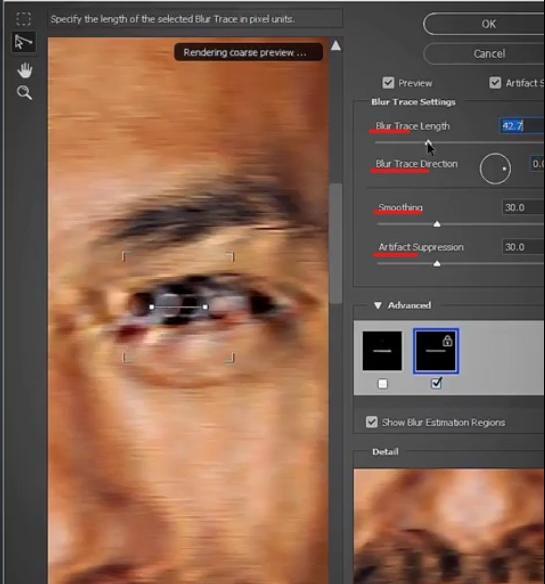Click the Blur Trace Length value field

coord(522,126)
